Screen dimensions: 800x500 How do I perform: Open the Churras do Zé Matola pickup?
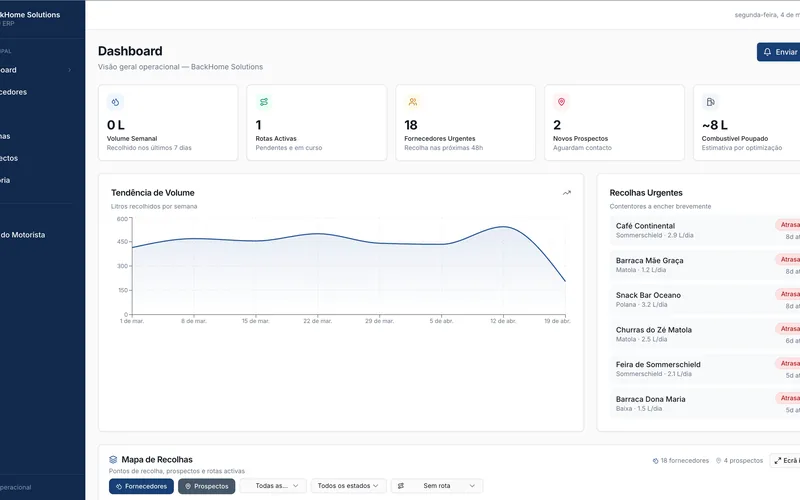(705, 334)
